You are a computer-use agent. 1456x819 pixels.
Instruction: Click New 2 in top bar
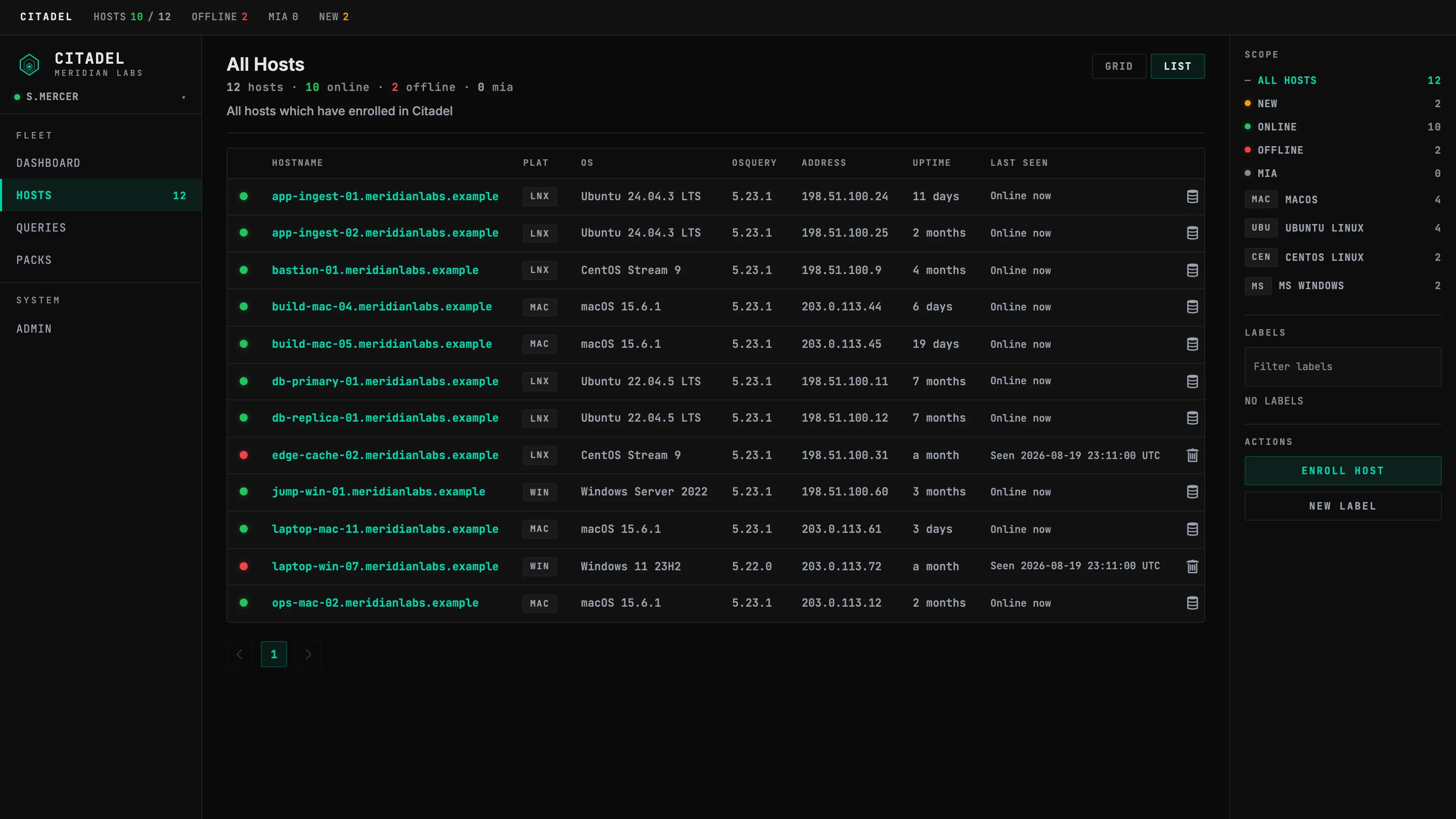click(x=334, y=17)
